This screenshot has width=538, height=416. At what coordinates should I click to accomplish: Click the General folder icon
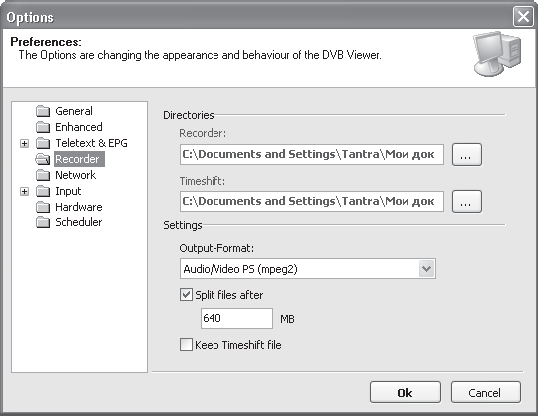click(43, 111)
